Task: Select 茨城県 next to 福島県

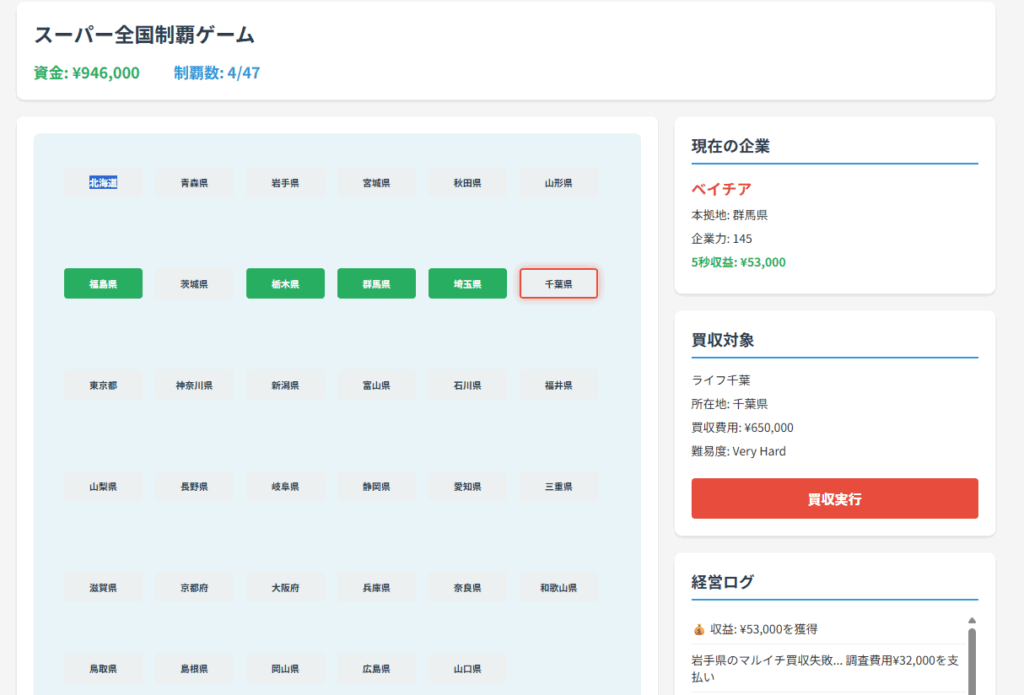Action: [194, 284]
